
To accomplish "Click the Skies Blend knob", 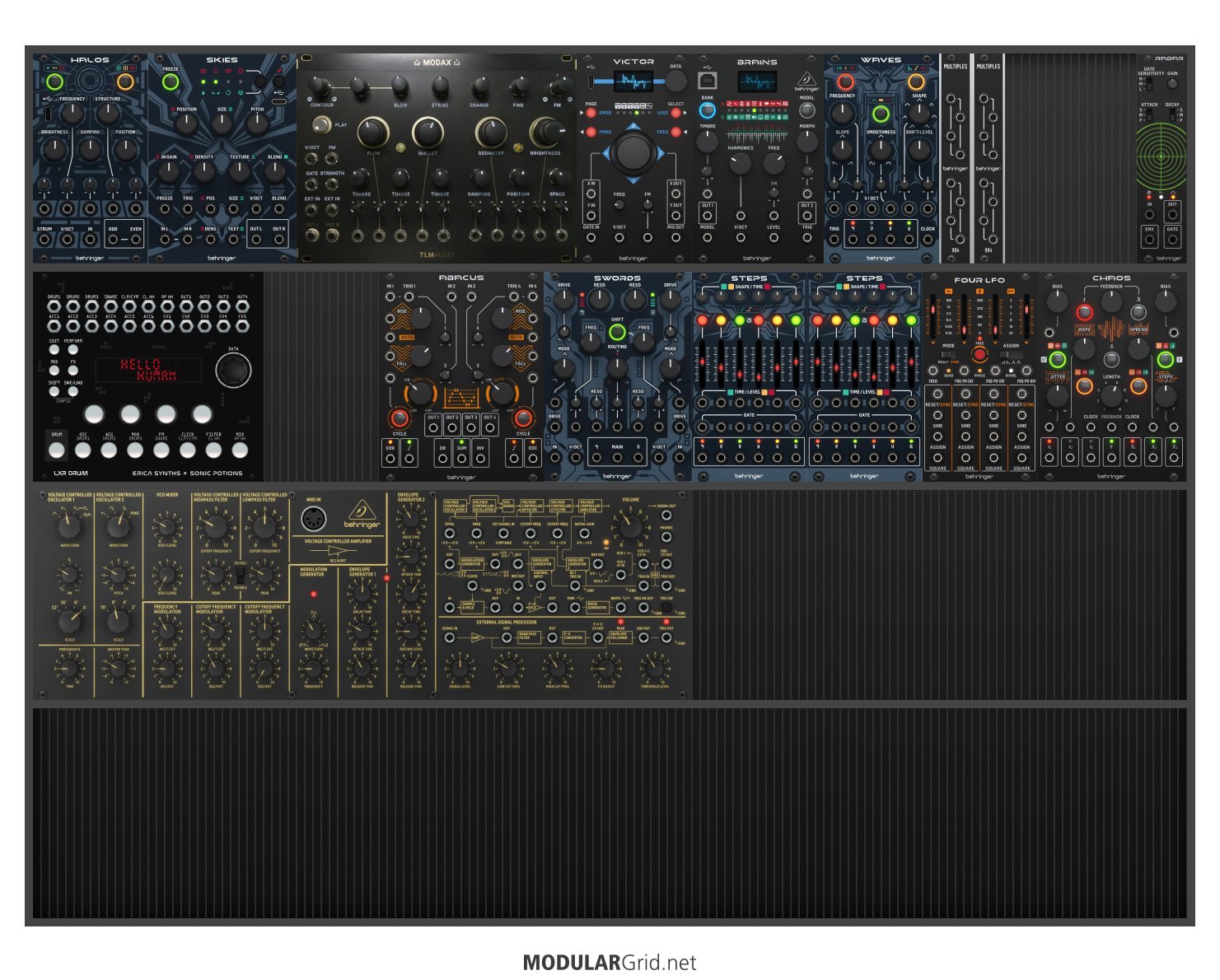I will pyautogui.click(x=274, y=171).
